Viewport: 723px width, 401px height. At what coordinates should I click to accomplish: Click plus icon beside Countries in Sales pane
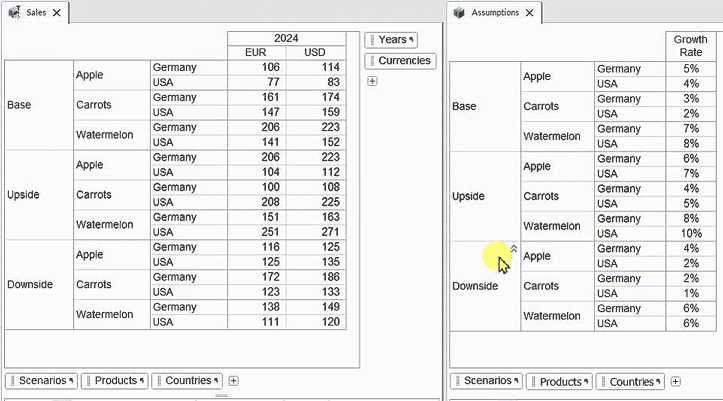(x=233, y=381)
